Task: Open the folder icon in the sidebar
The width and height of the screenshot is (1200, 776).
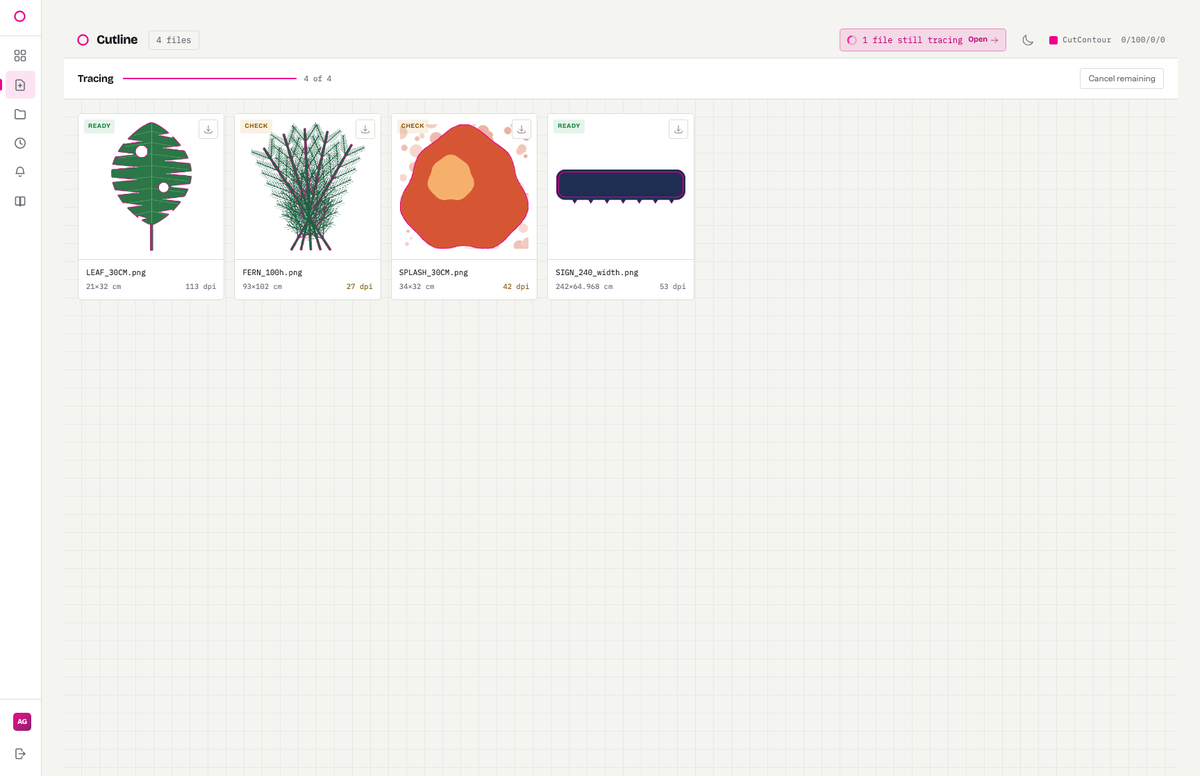Action: point(20,114)
